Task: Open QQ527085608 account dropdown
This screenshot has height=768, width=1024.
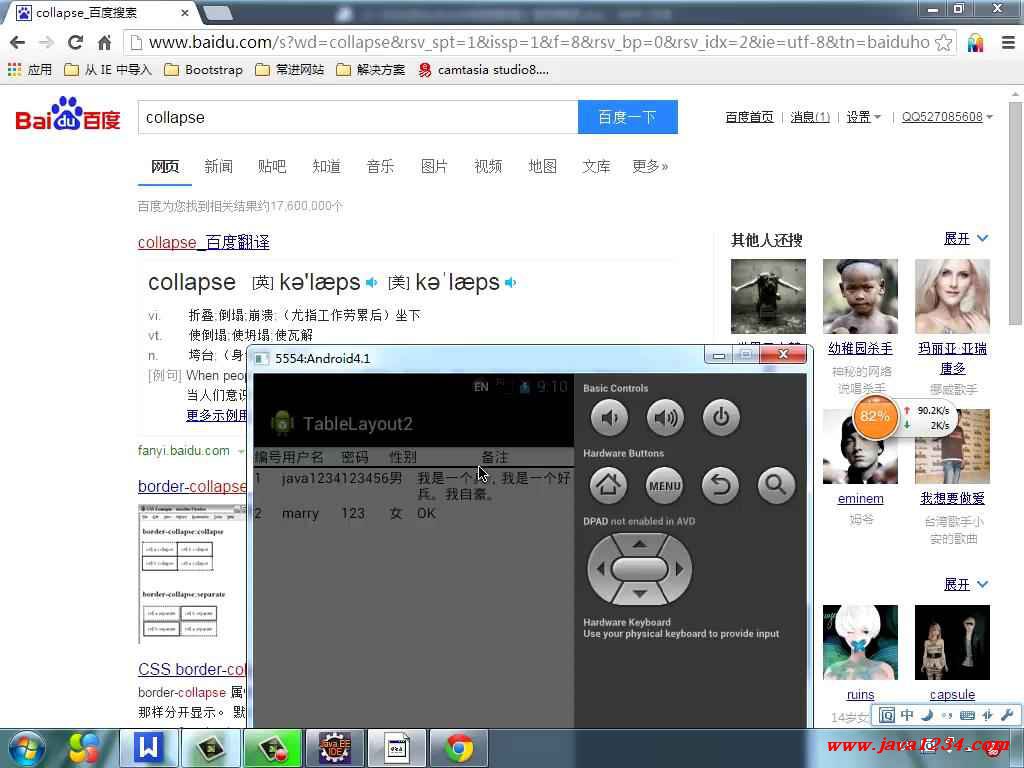Action: (x=947, y=117)
